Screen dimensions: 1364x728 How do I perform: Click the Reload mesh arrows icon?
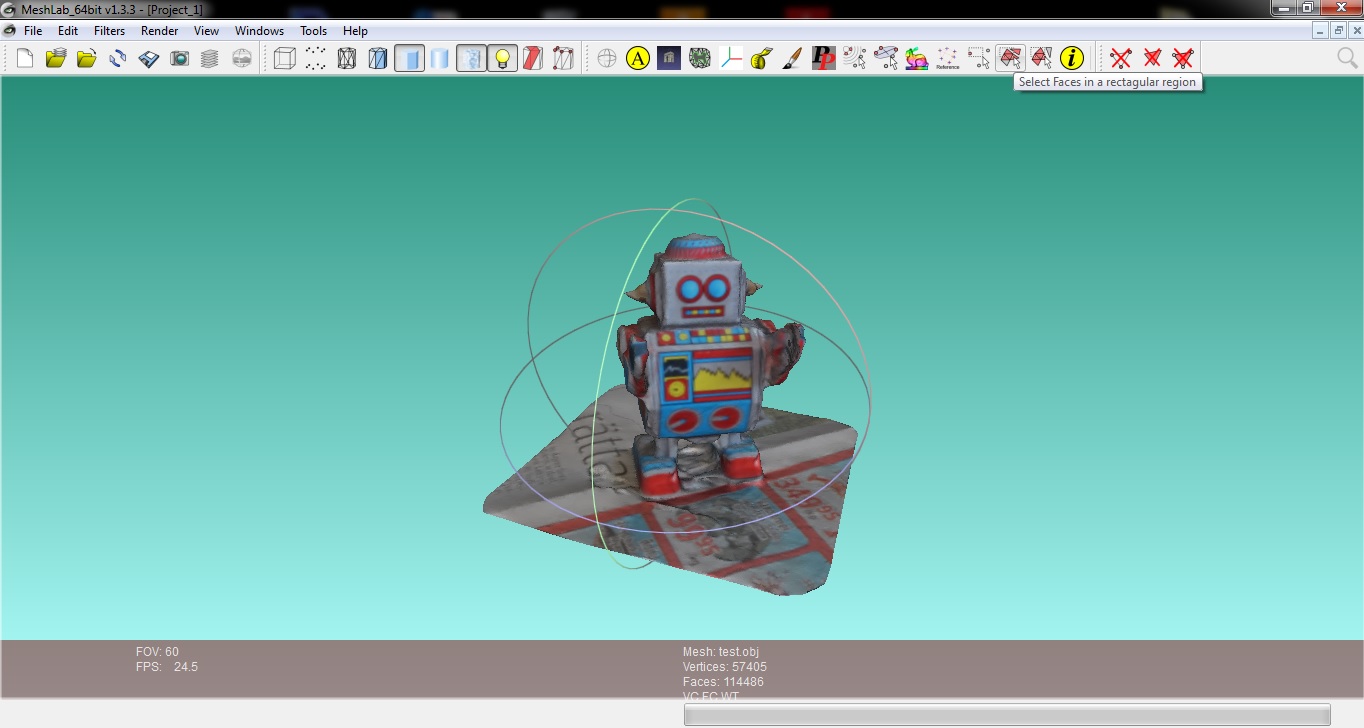[x=118, y=59]
